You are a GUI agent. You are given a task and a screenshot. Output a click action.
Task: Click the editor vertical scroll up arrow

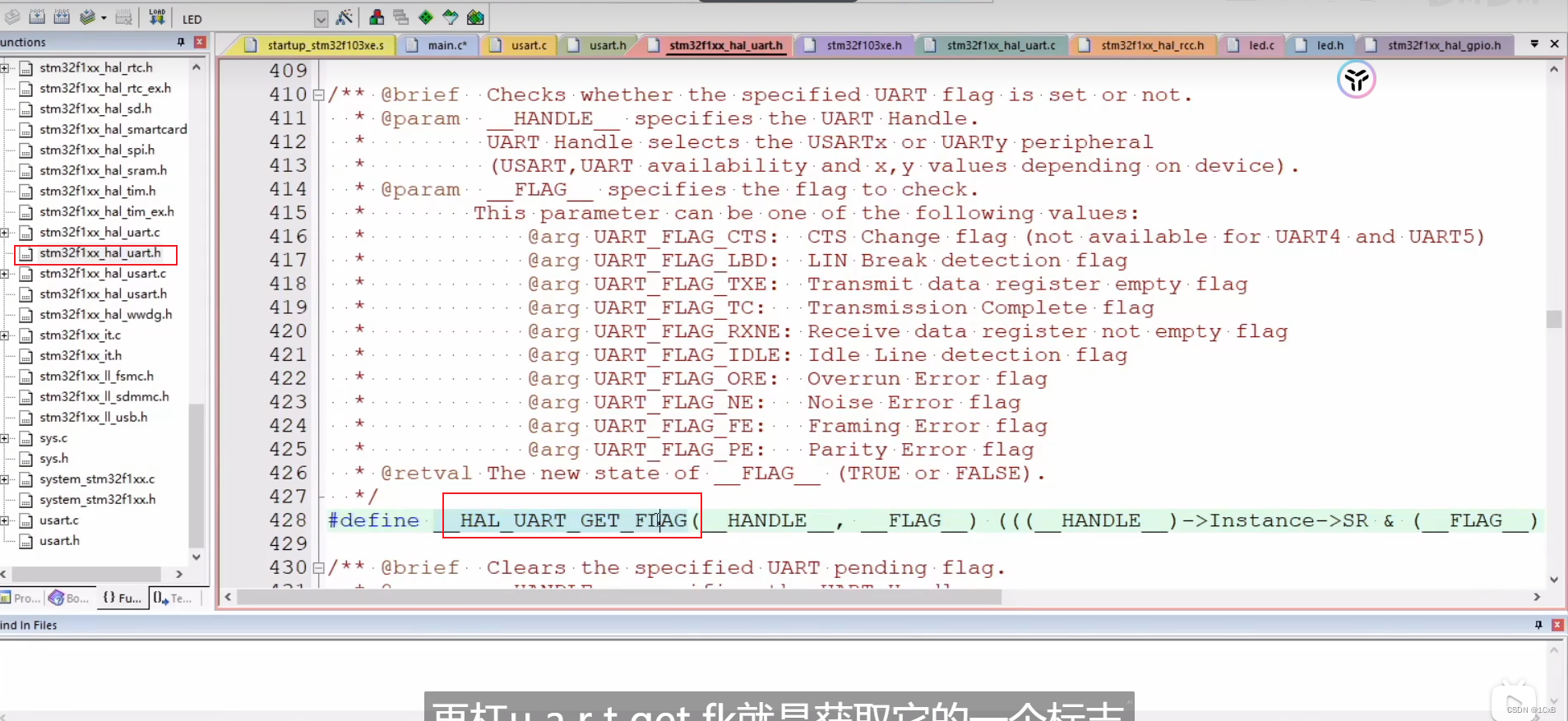[1553, 69]
